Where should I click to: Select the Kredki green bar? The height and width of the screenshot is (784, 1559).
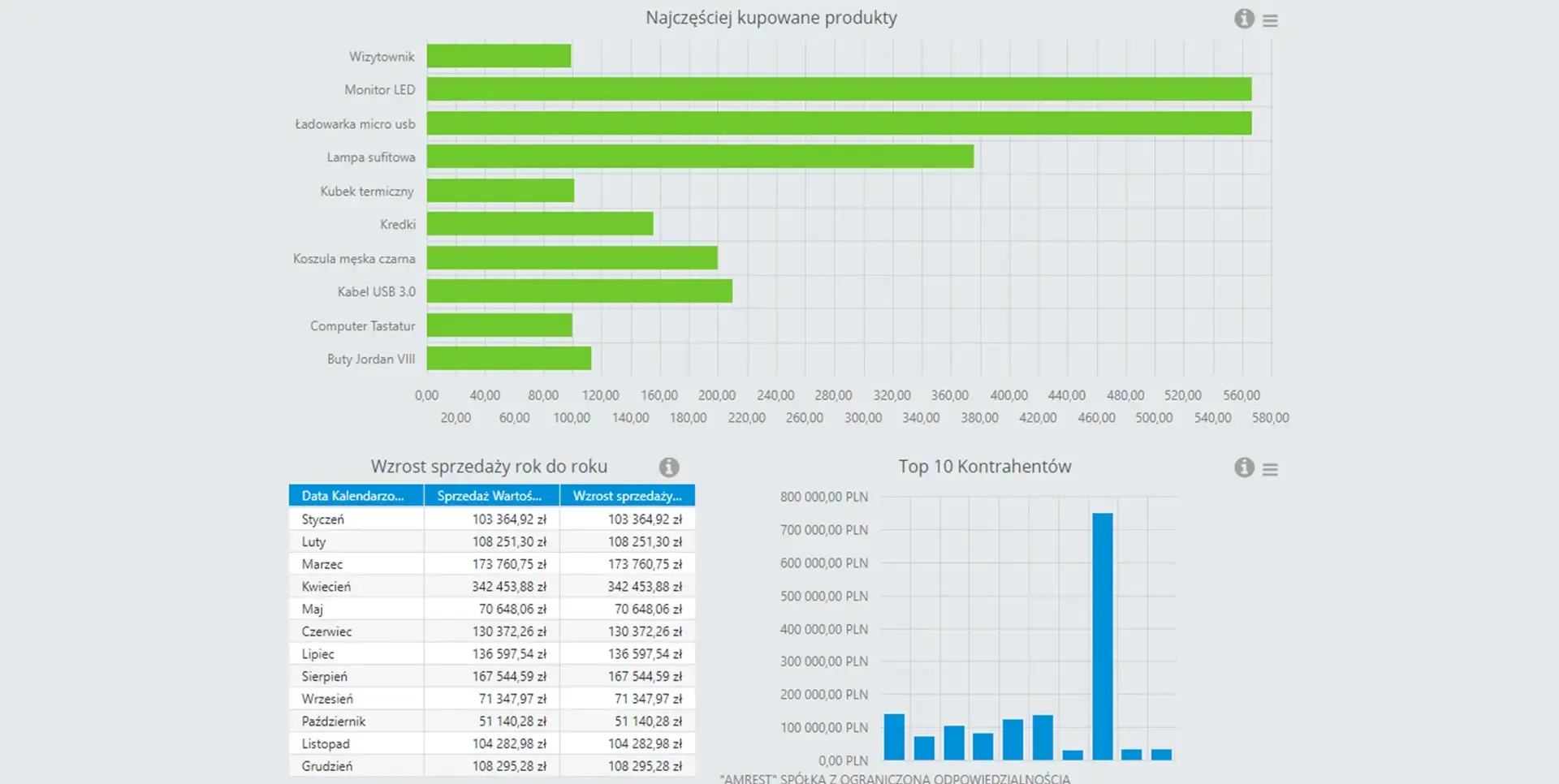click(x=539, y=224)
